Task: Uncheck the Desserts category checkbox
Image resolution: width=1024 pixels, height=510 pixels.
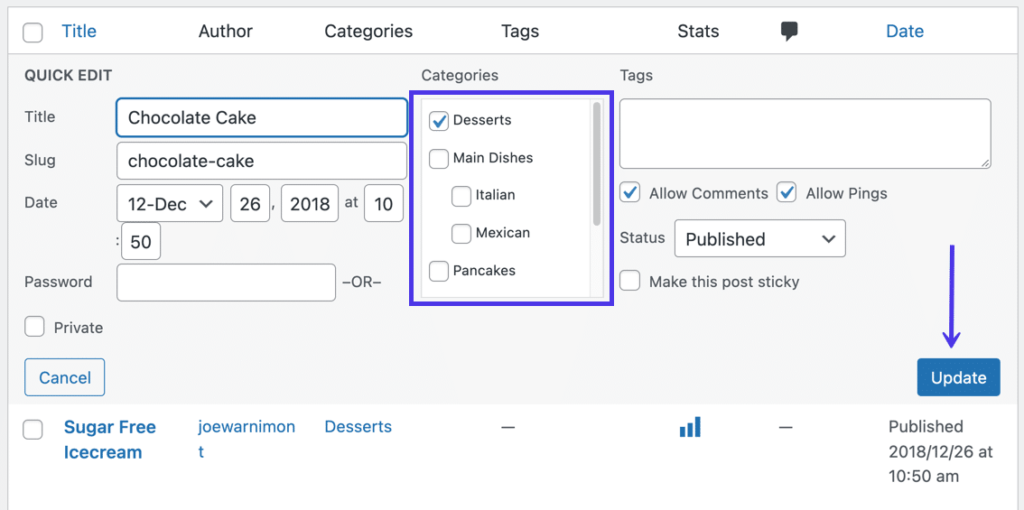Action: coord(439,121)
